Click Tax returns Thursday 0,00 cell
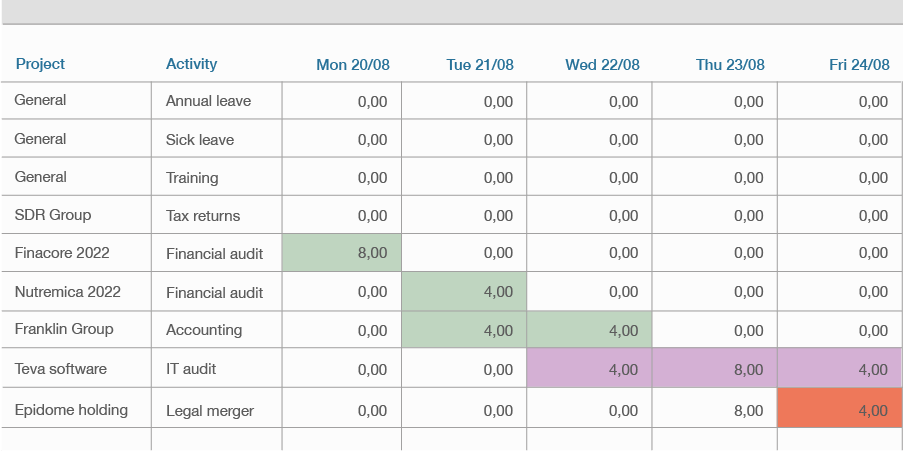 point(715,215)
